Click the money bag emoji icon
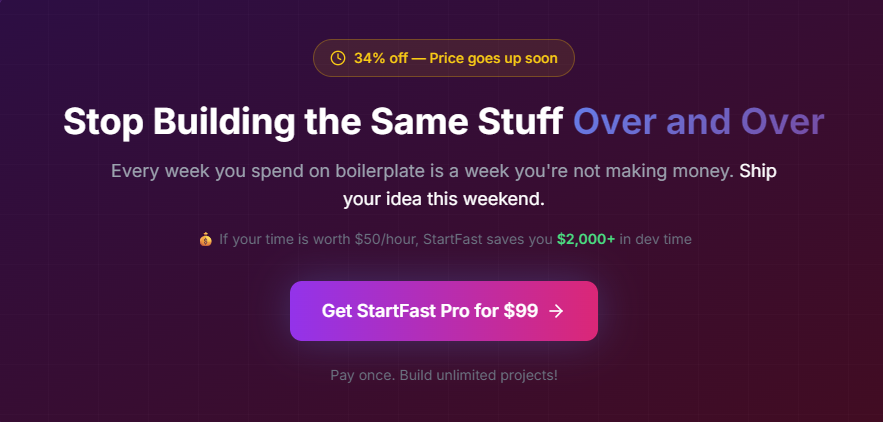 [205, 240]
